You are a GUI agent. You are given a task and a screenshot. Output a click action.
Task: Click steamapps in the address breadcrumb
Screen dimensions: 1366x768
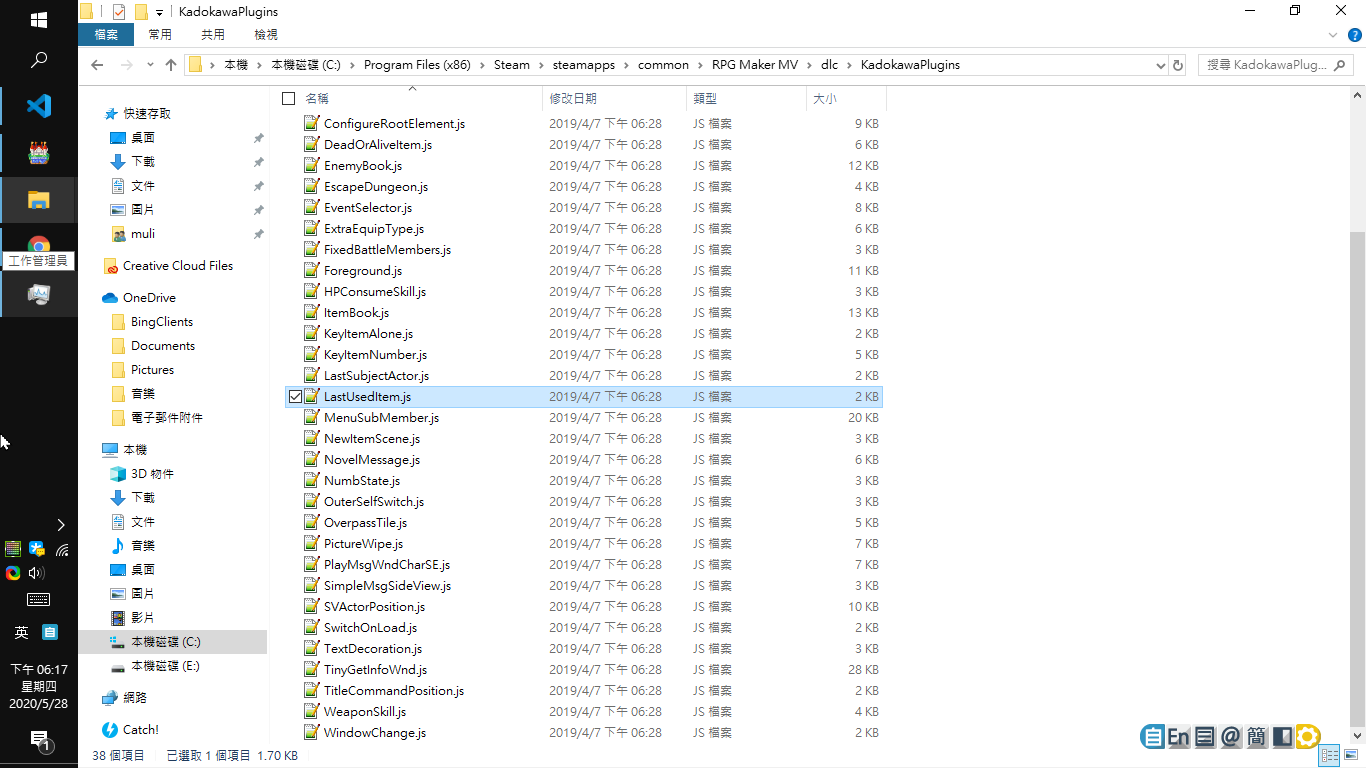pos(582,65)
